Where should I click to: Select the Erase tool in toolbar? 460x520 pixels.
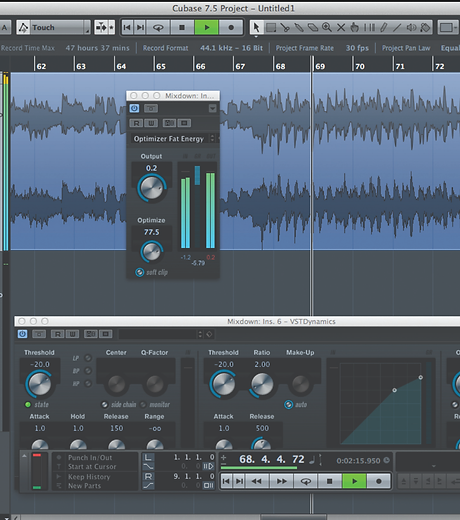(x=313, y=27)
